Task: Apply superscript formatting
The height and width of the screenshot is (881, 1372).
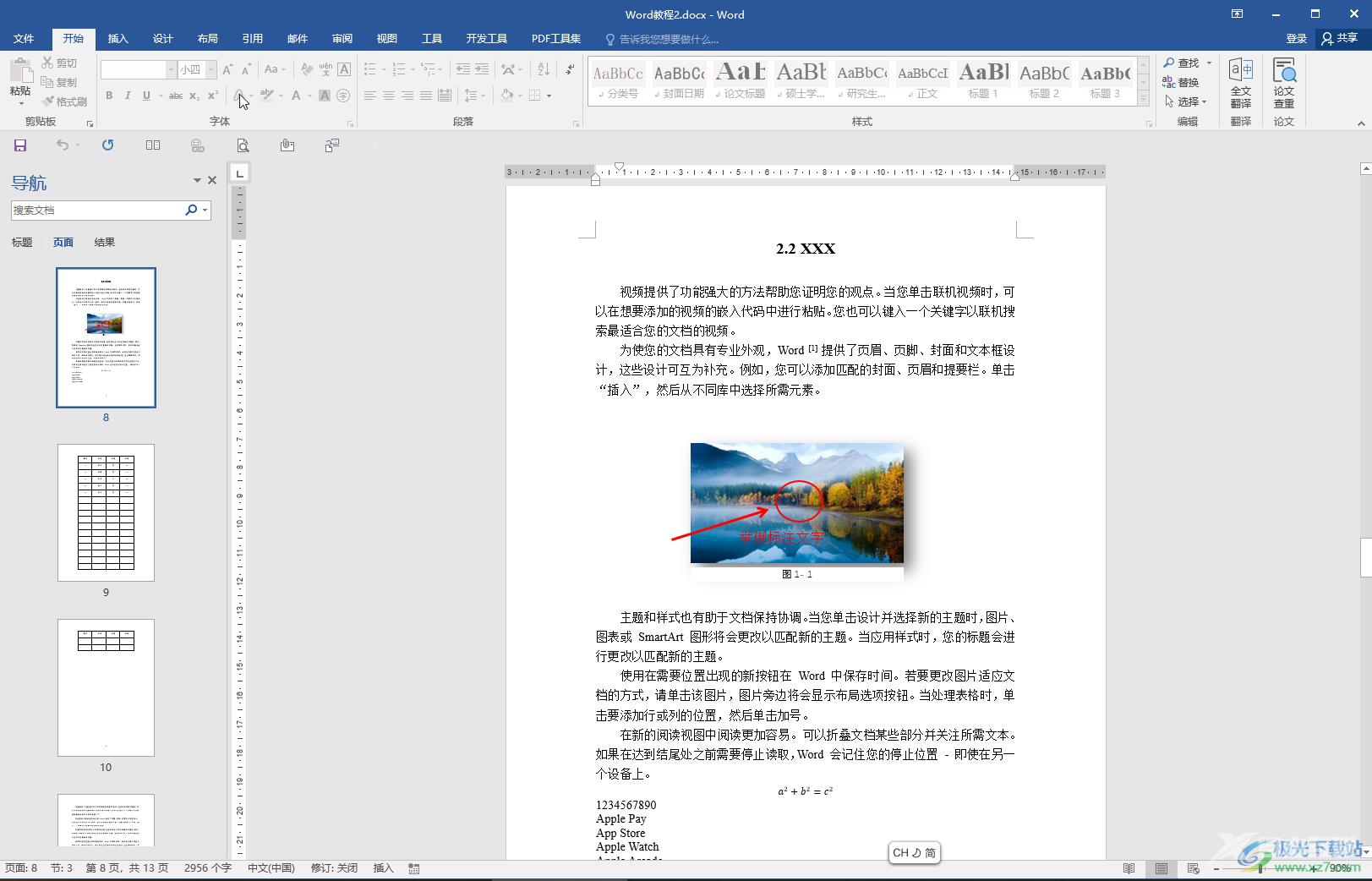Action: (213, 96)
